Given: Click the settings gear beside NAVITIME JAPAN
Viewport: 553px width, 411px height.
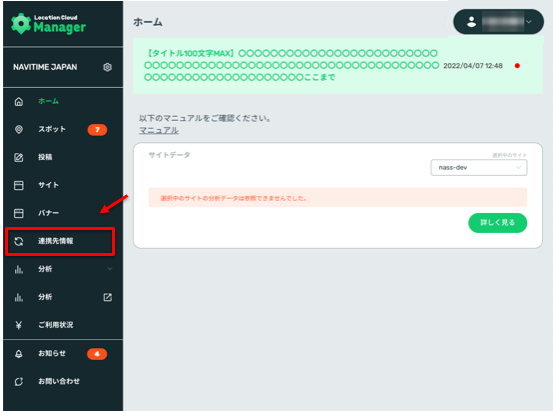Looking at the screenshot, I should click(x=108, y=67).
